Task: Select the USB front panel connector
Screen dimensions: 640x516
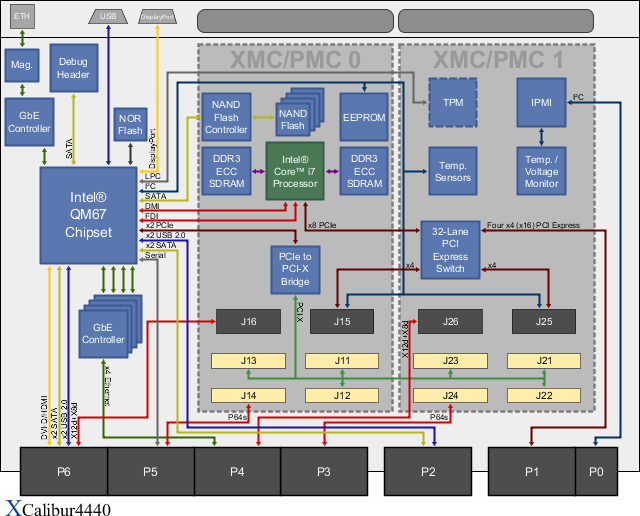Action: tap(108, 16)
